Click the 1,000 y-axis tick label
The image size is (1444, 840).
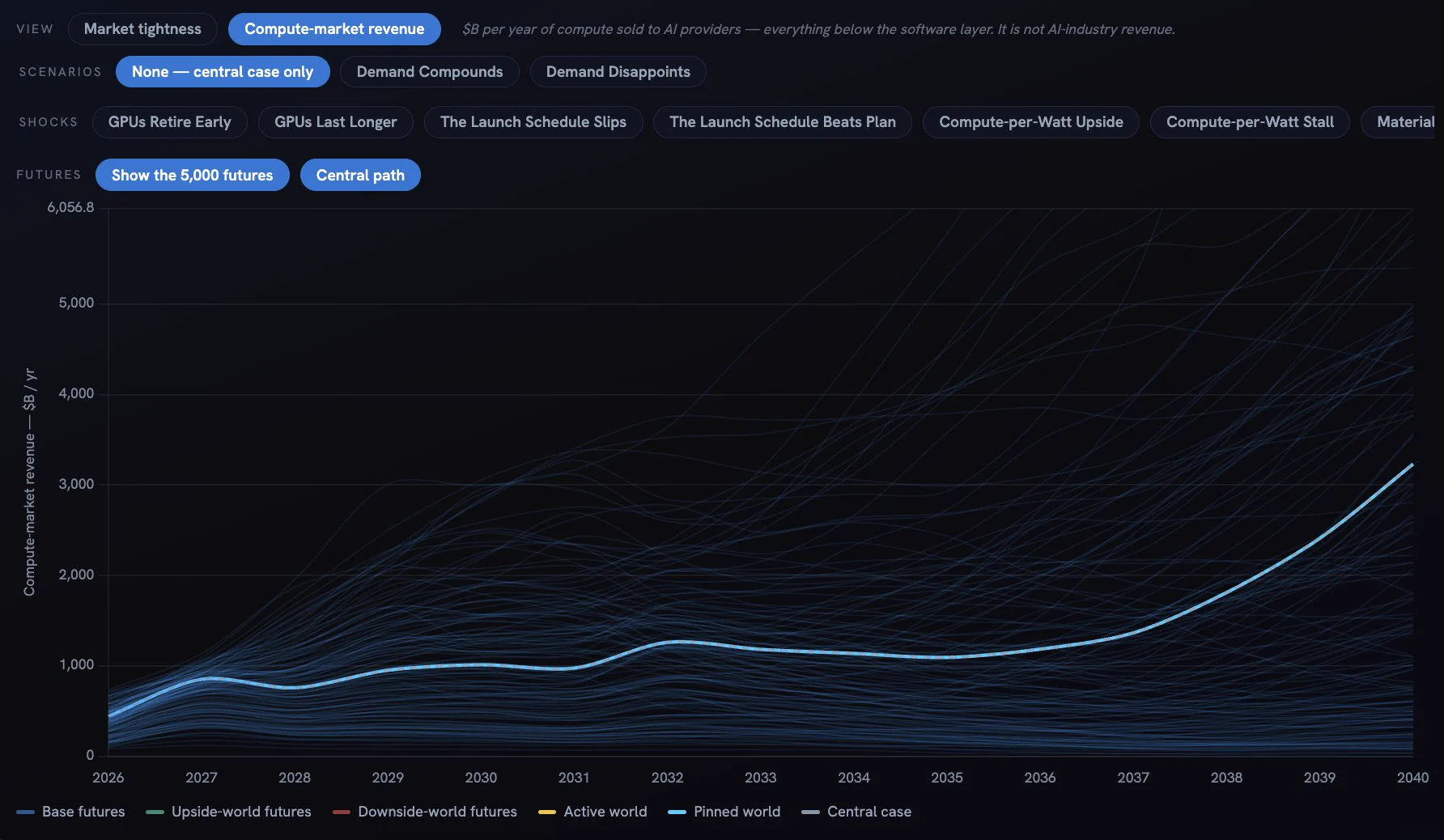76,664
